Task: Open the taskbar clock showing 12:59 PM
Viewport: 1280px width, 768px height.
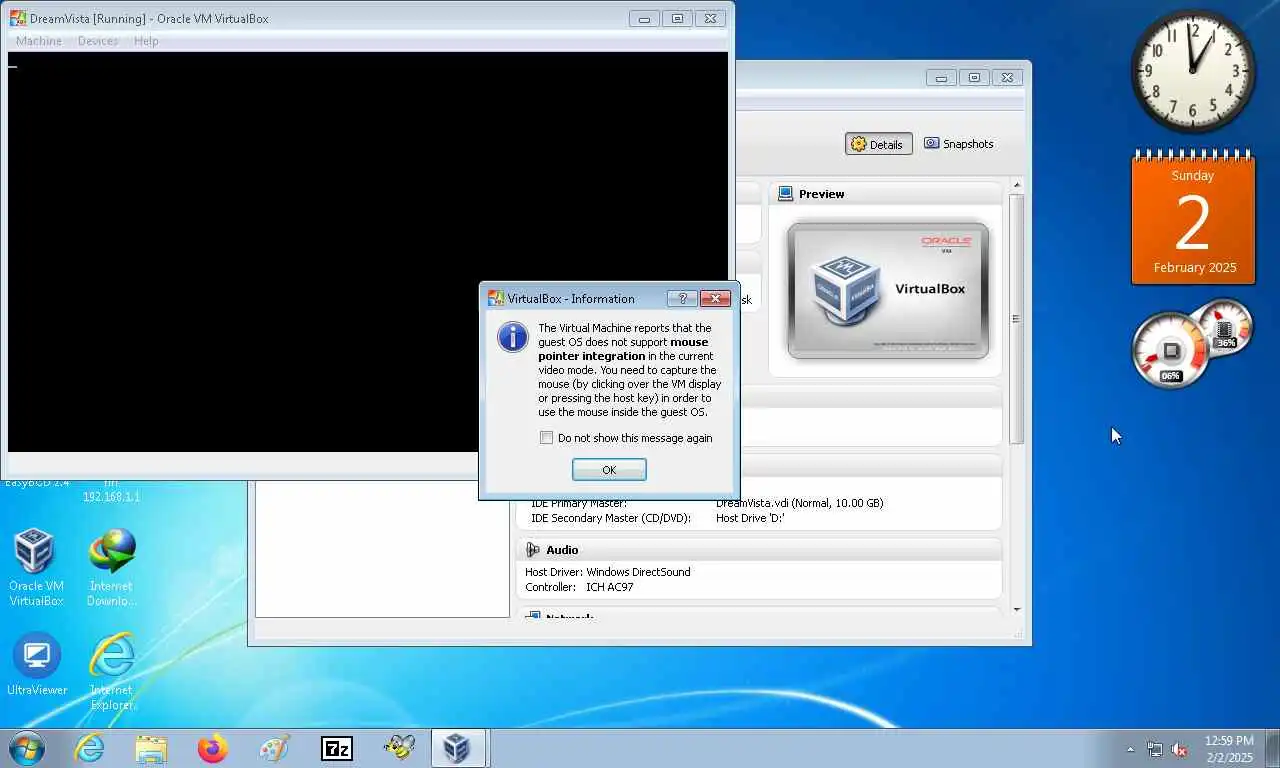Action: 1229,749
